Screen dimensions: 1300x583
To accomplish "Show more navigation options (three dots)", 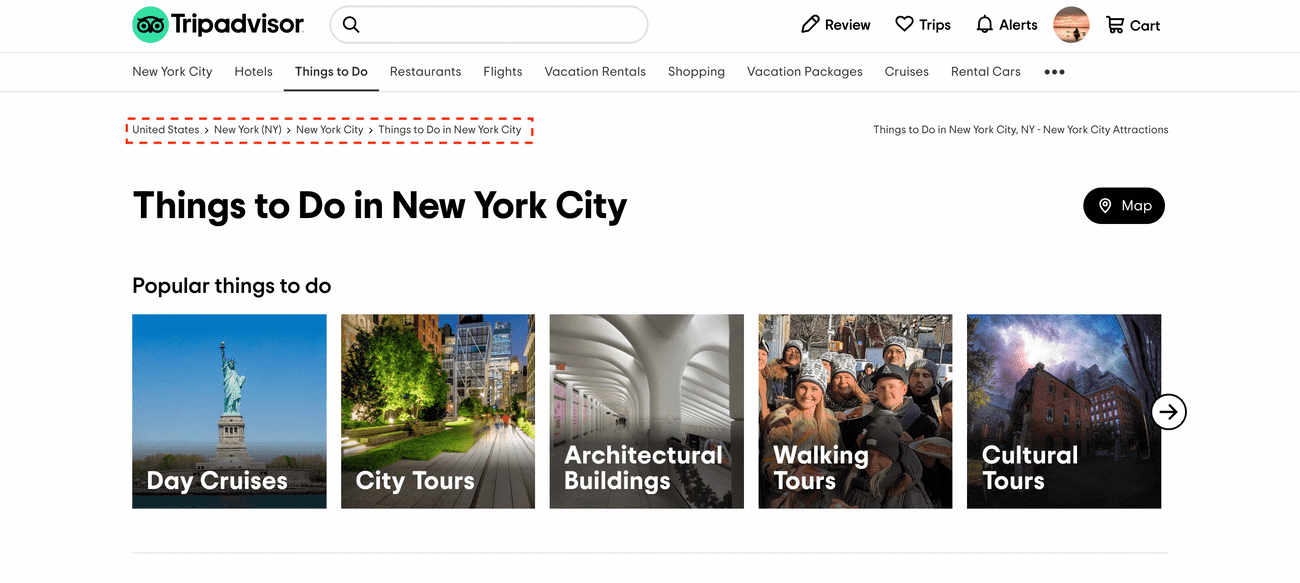I will point(1054,72).
